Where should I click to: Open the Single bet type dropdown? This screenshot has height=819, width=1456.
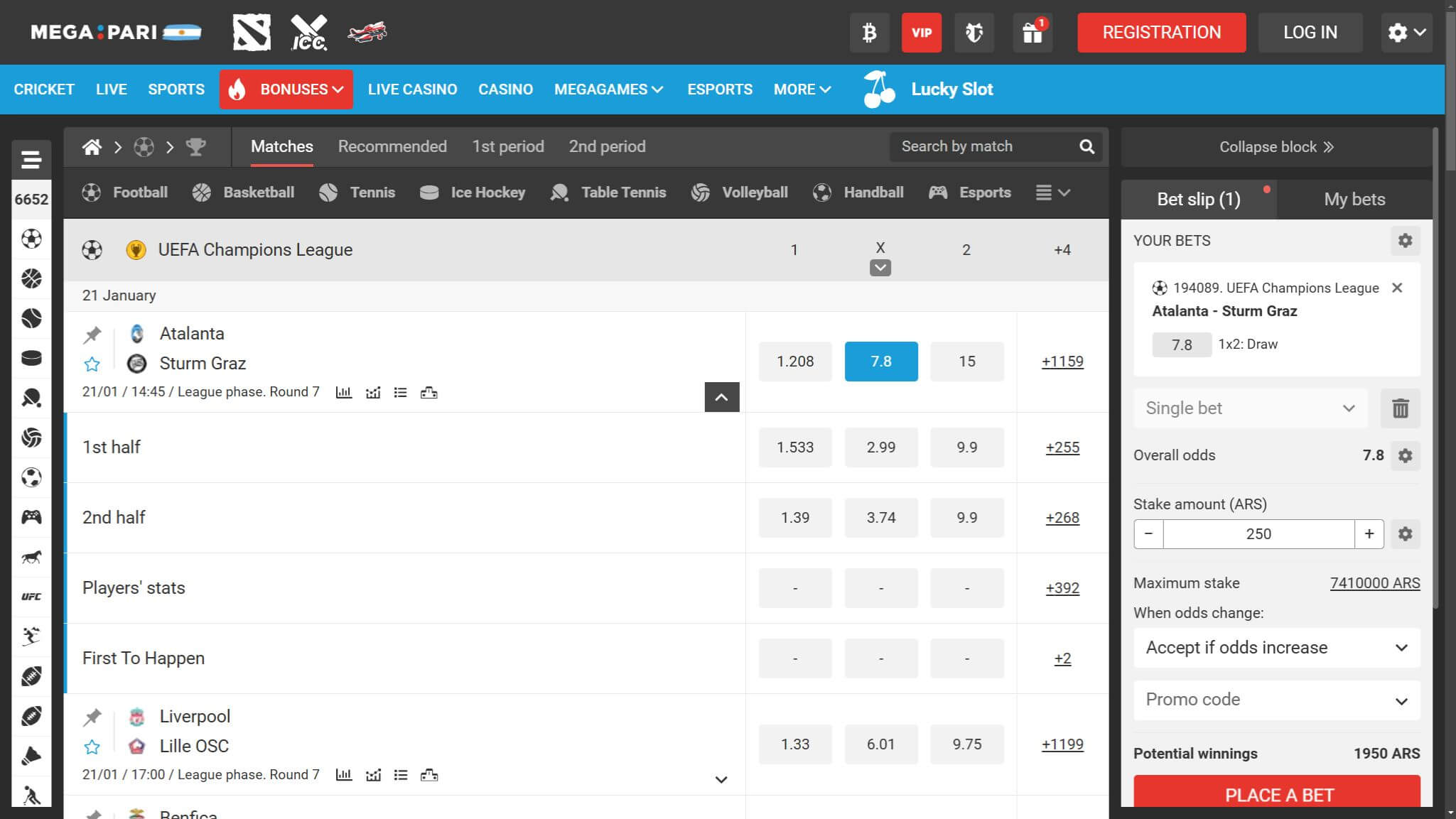click(x=1250, y=408)
